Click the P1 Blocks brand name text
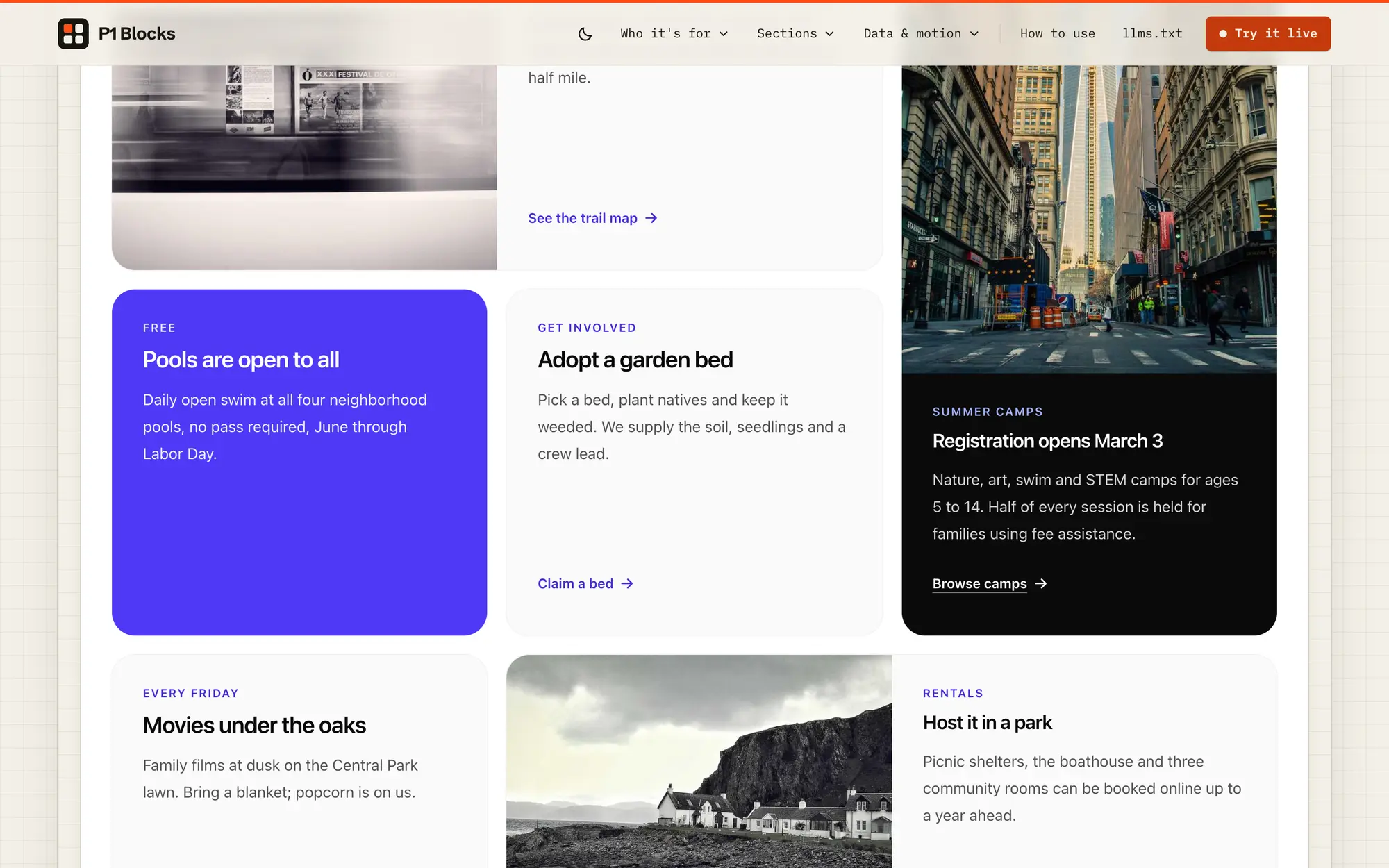This screenshot has height=868, width=1389. click(x=137, y=33)
